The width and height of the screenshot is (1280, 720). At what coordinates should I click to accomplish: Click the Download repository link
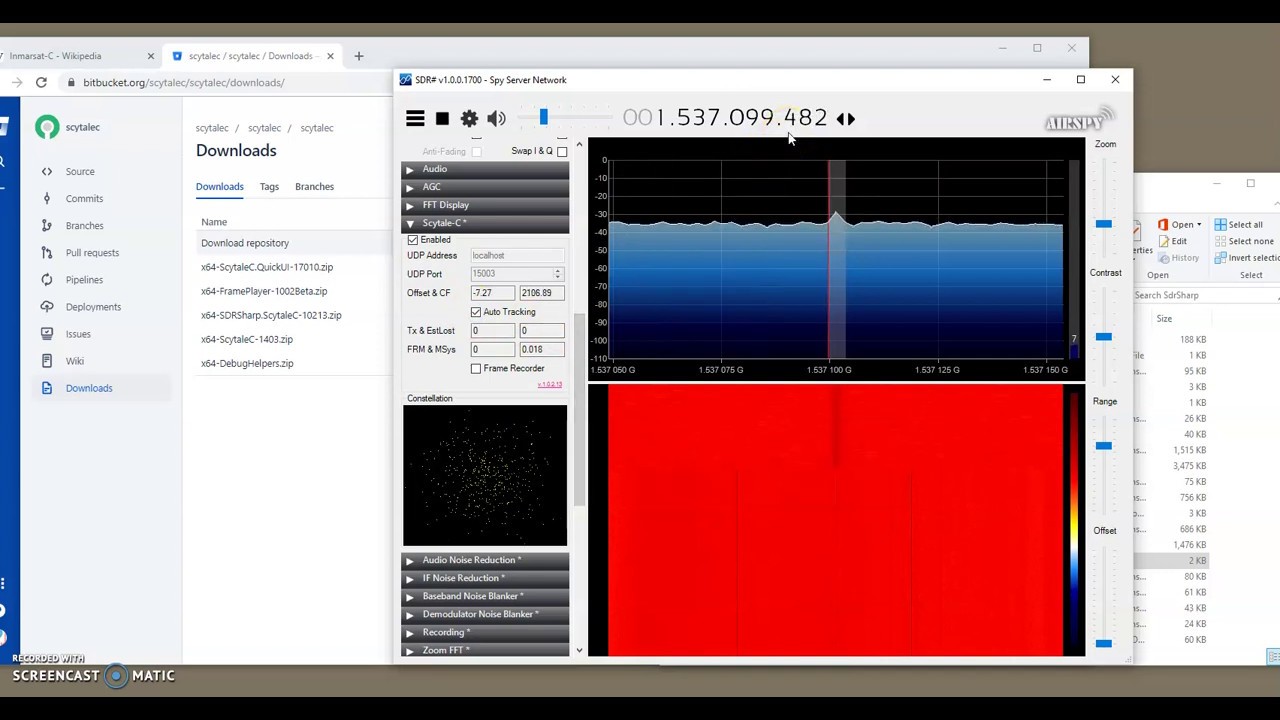(x=245, y=243)
